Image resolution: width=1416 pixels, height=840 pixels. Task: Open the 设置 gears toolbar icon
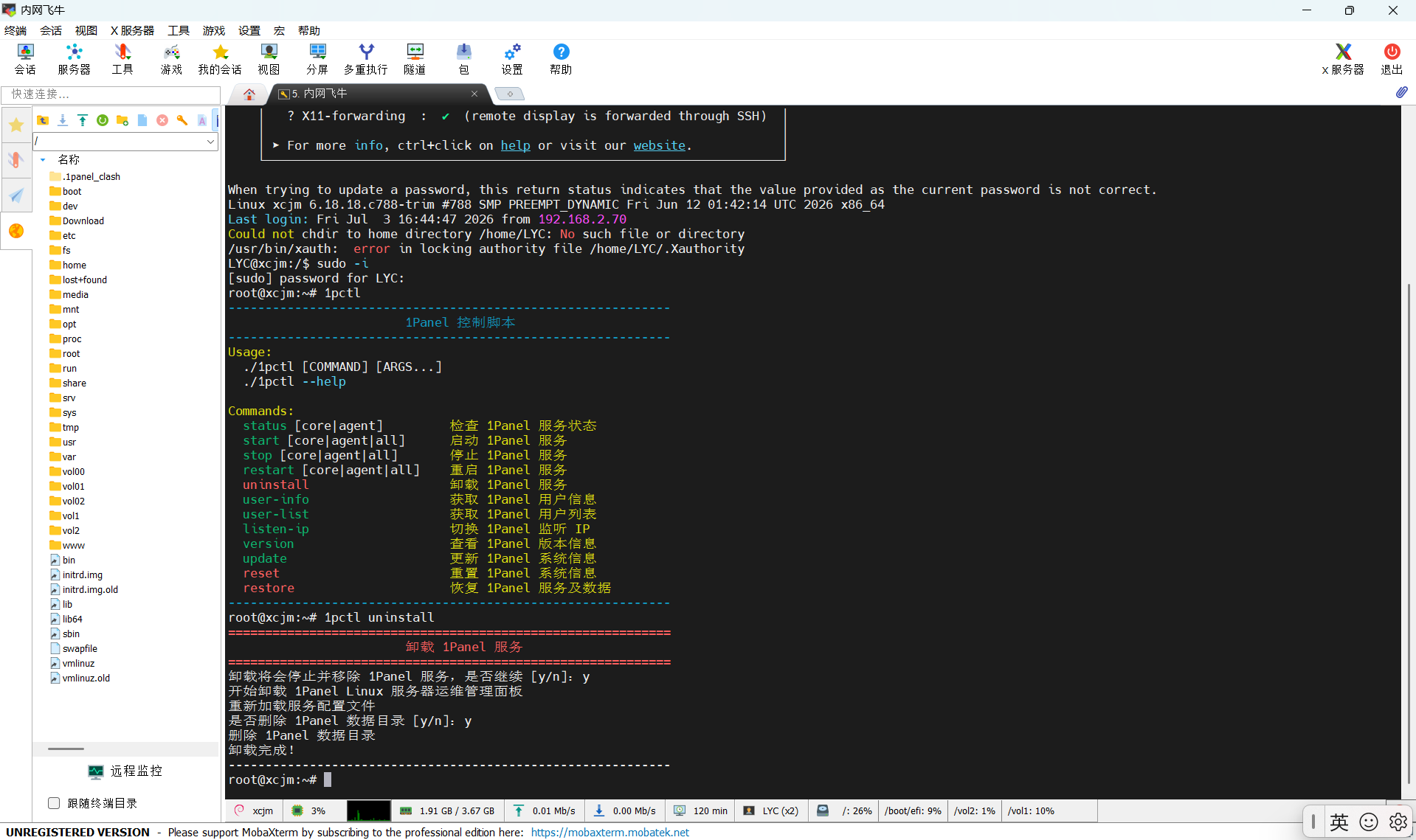[x=512, y=59]
